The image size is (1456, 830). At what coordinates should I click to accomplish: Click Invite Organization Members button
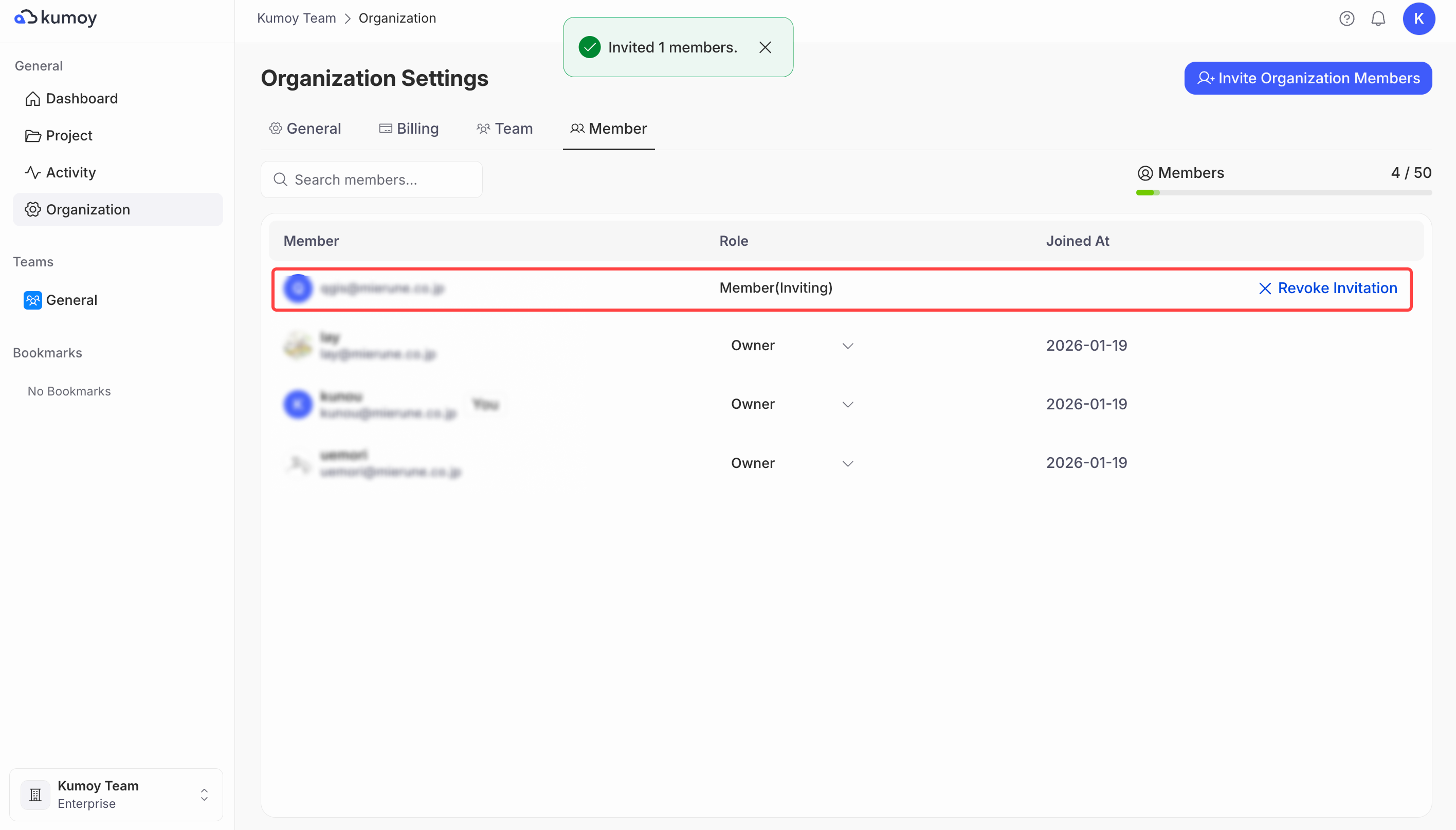pos(1307,78)
